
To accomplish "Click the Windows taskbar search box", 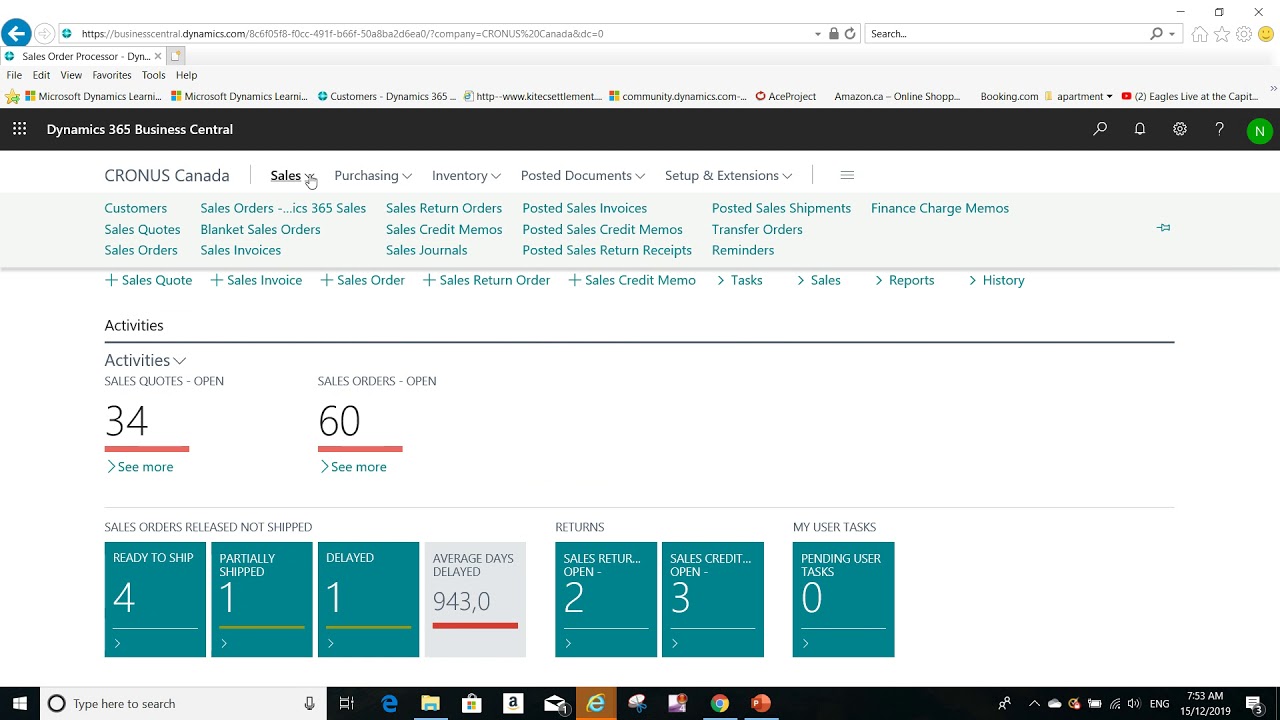I will coord(182,704).
